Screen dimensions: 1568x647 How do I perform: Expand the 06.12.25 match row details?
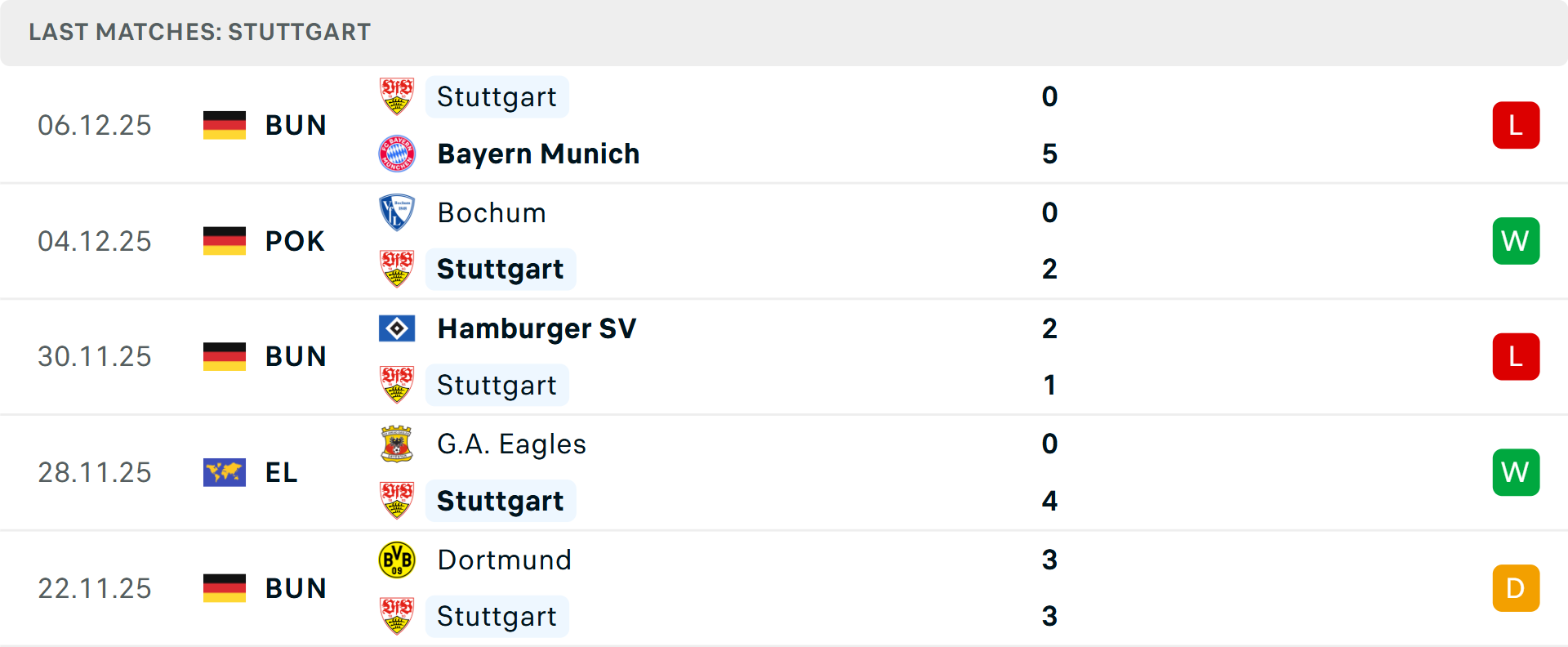784,124
